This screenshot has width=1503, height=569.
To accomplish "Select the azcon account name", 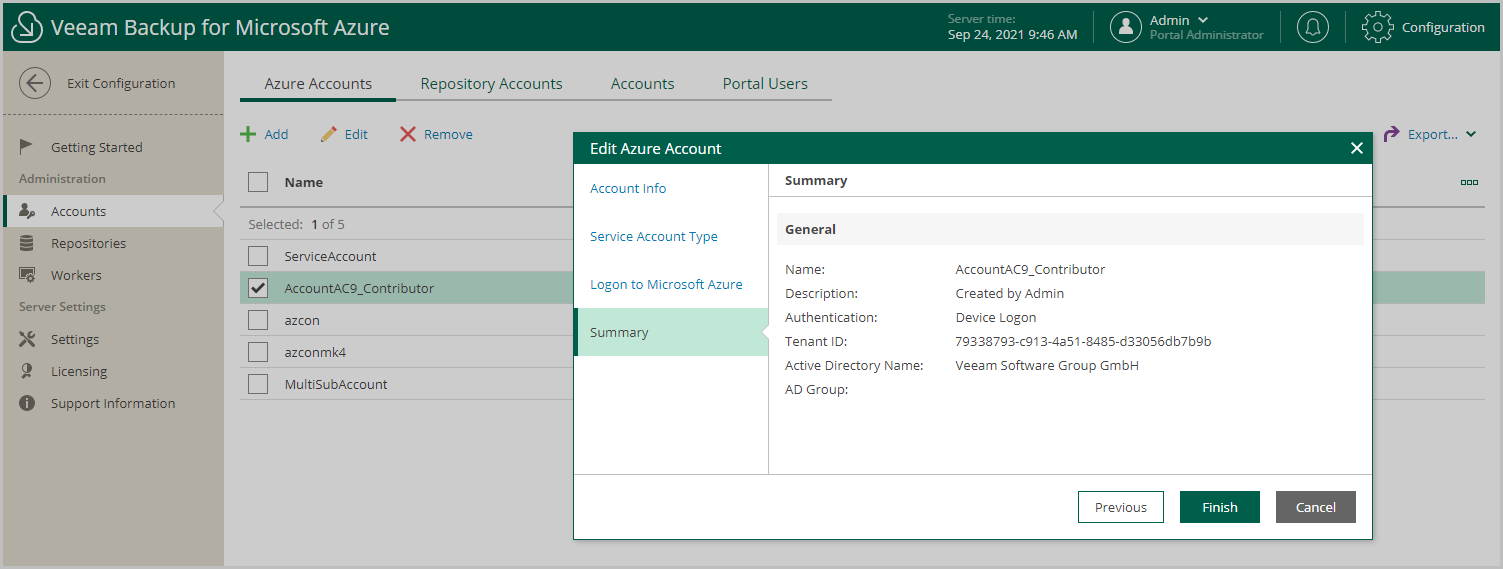I will (302, 320).
